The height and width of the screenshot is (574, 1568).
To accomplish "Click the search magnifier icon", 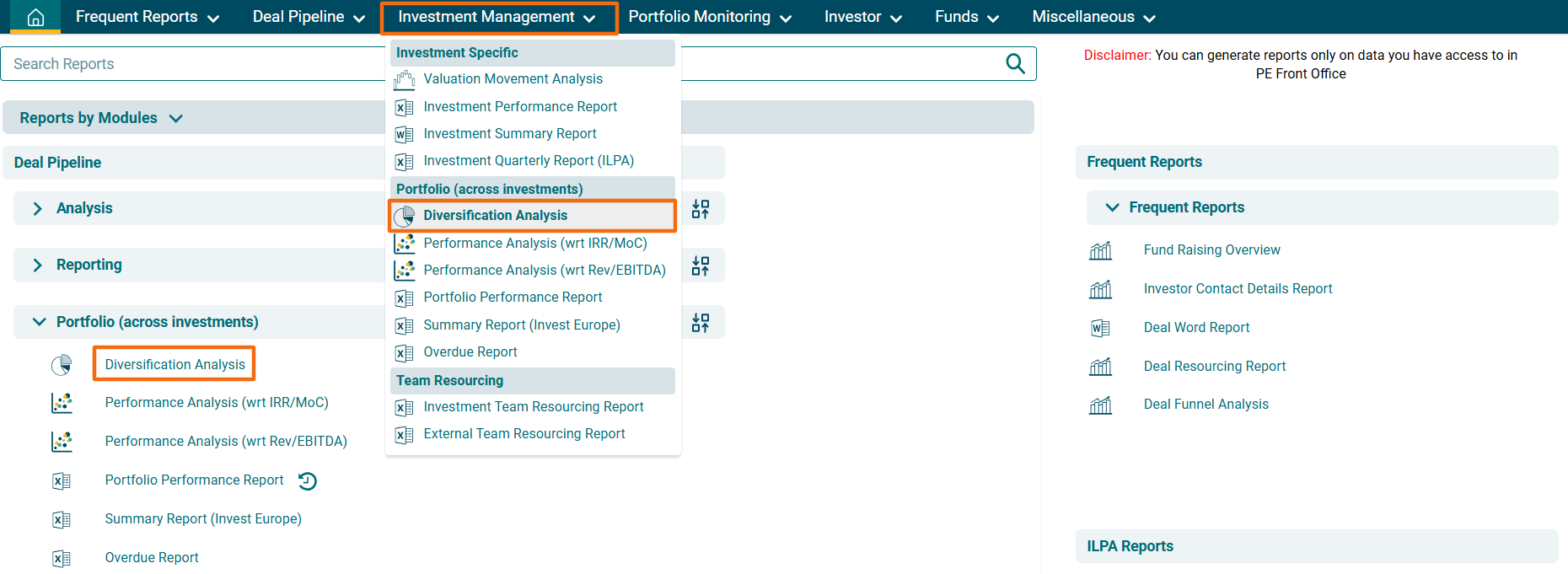I will point(1015,64).
